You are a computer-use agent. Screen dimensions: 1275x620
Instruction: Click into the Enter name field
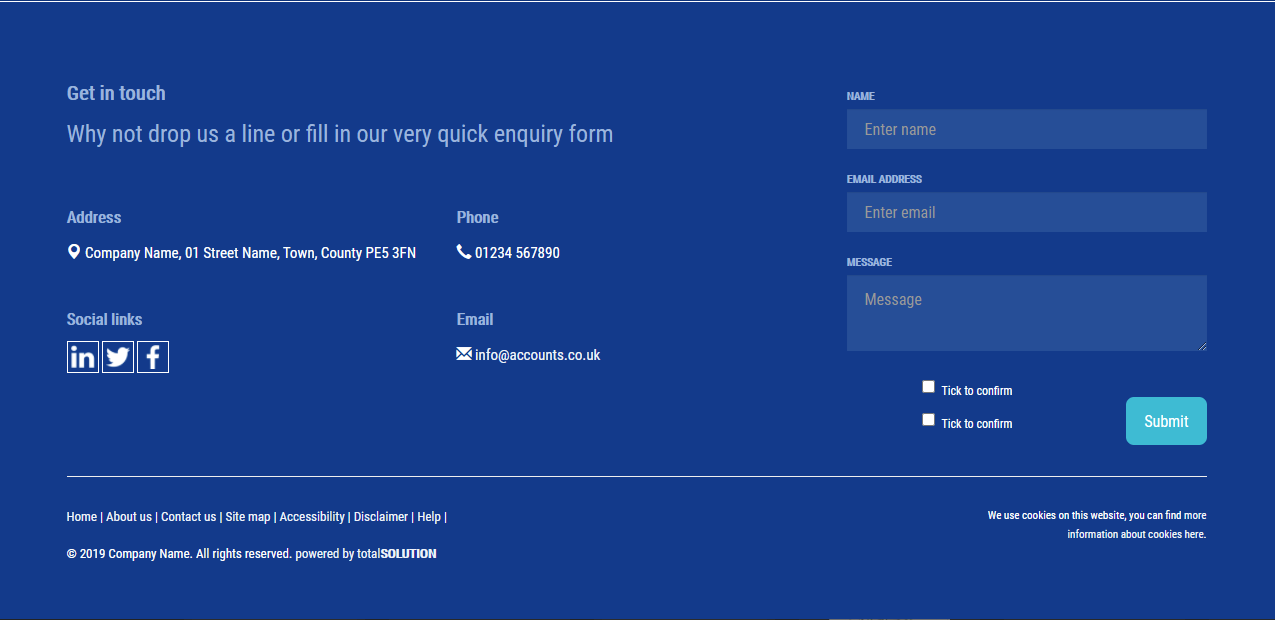[1026, 129]
